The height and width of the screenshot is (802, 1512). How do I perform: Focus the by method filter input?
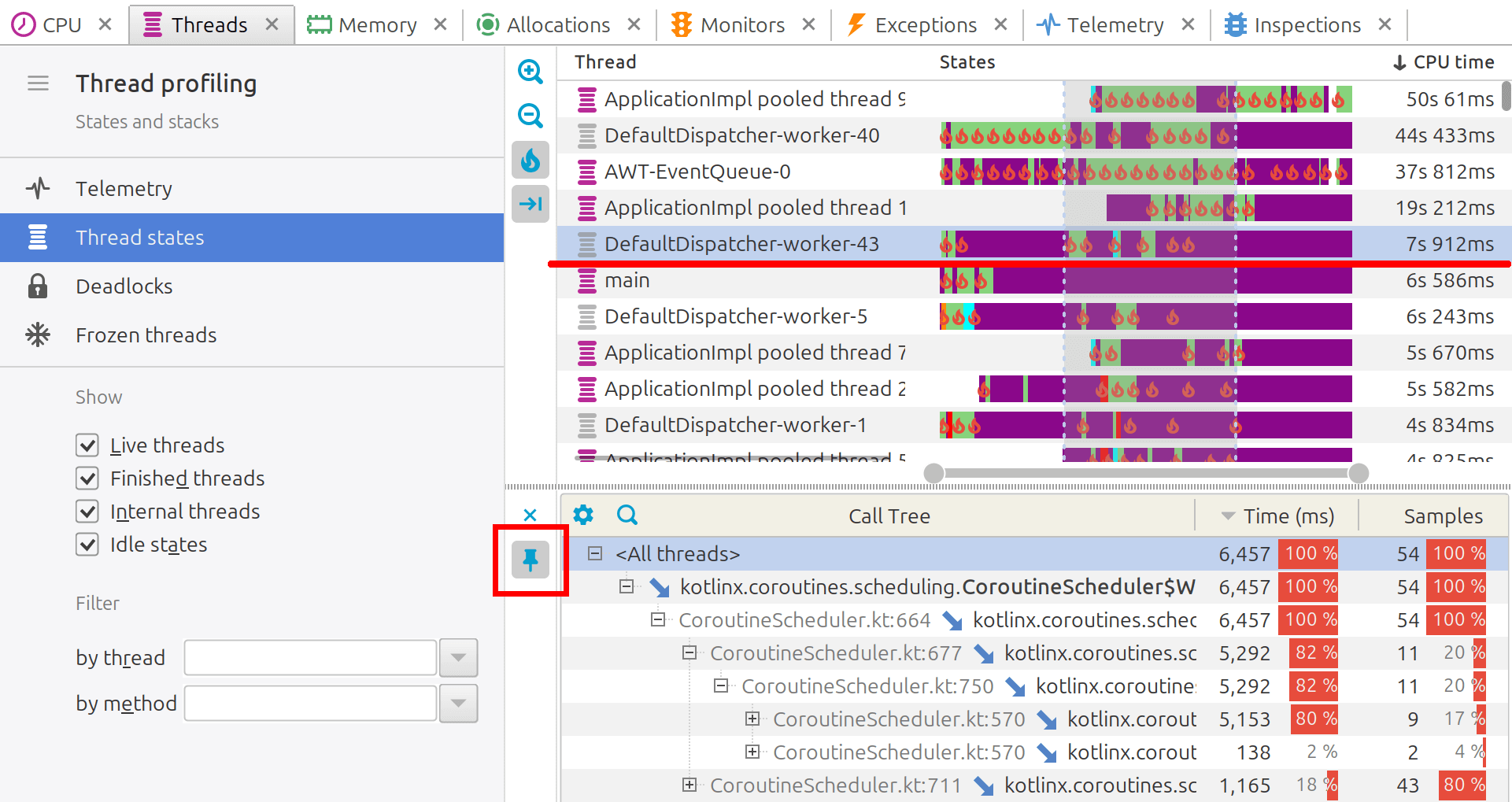[x=310, y=703]
